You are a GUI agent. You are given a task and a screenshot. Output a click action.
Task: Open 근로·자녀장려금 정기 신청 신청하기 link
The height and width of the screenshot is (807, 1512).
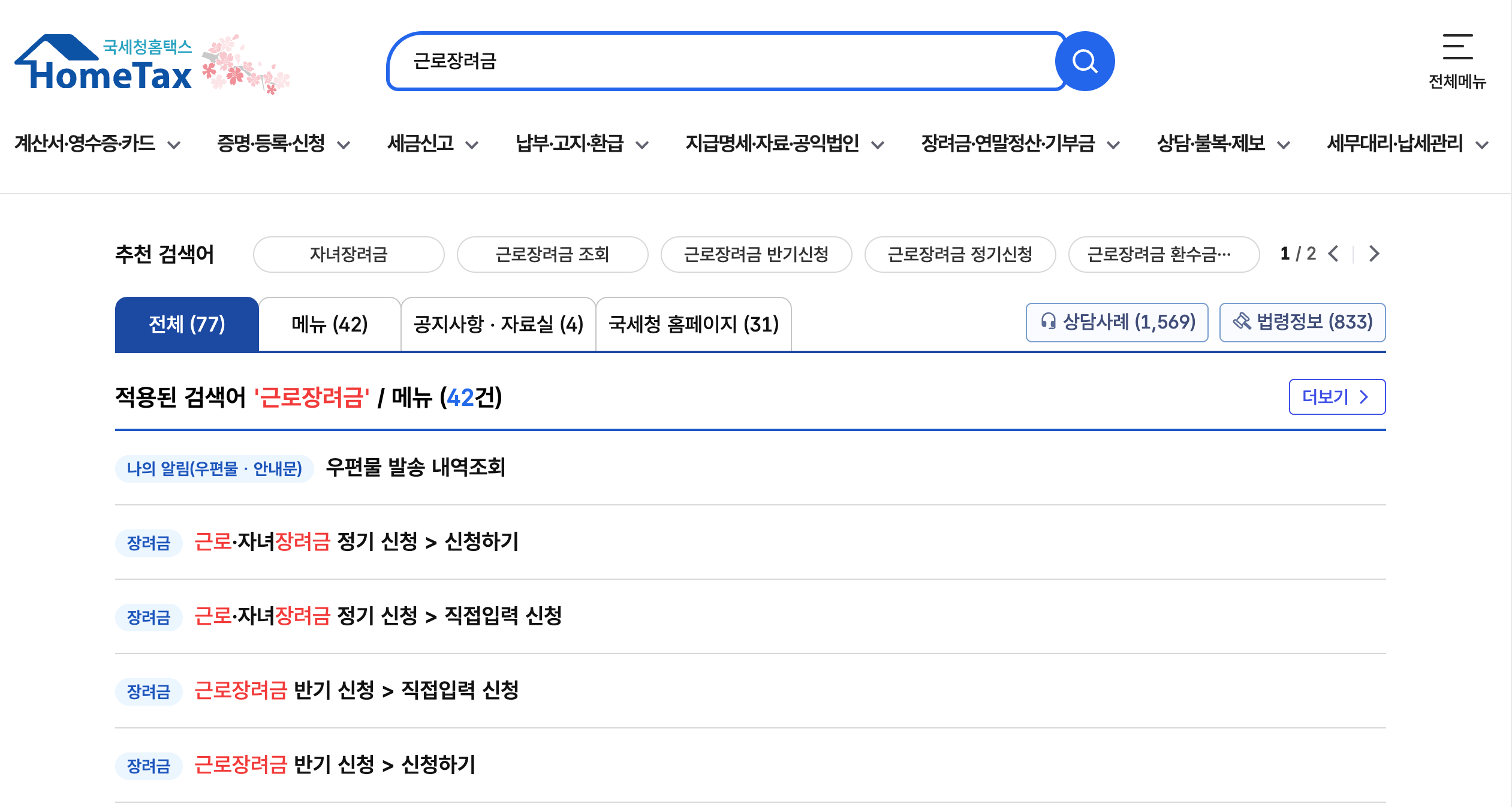[358, 542]
